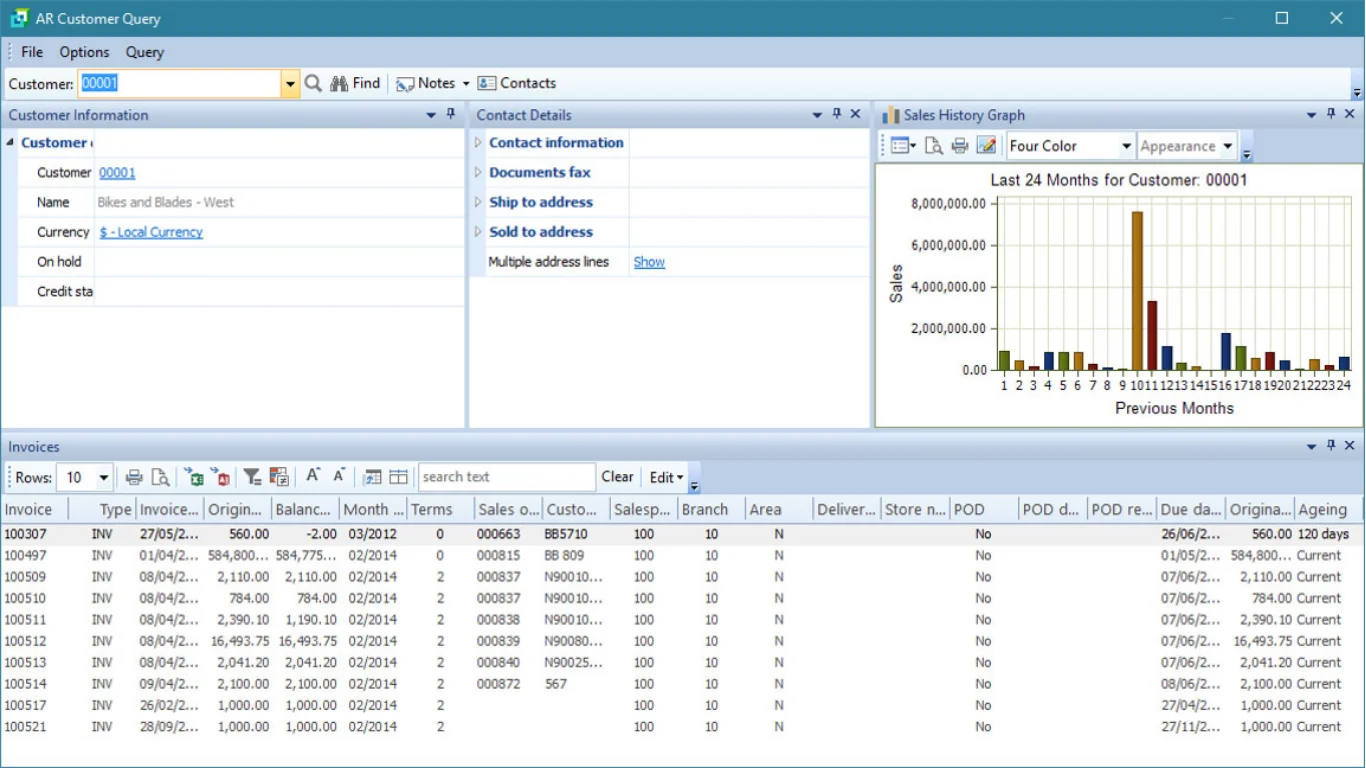This screenshot has width=1366, height=768.
Task: Increase the invoice grid font size
Action: (311, 477)
